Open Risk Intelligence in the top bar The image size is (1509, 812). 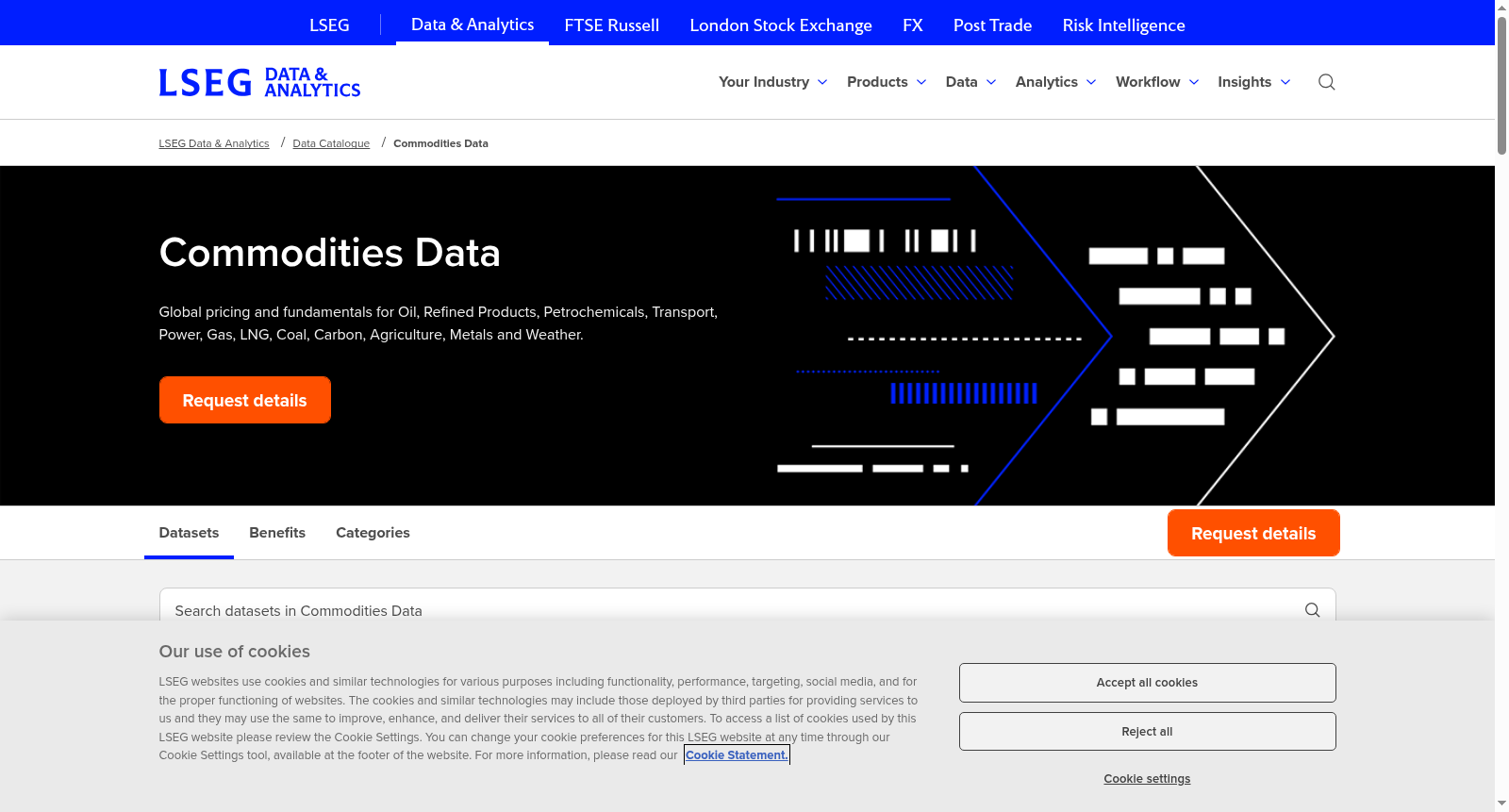1123,25
